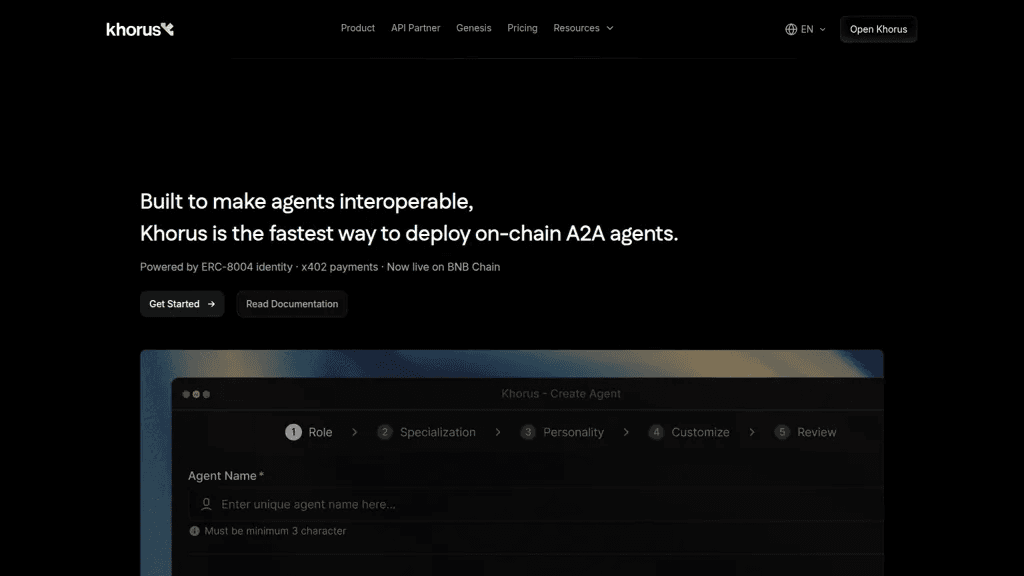Click the info icon beside minimum character hint
Screen dimensions: 1024x576
pos(195,531)
